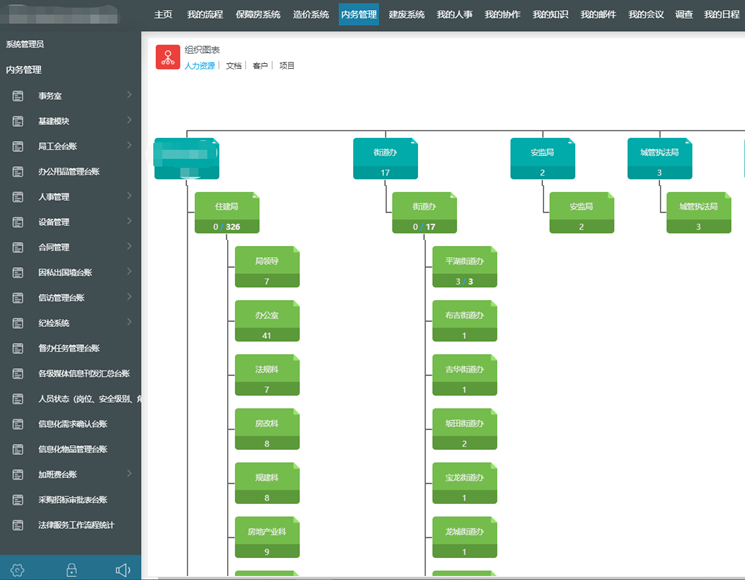Select the 项目 tab under 组织图表

click(x=287, y=66)
